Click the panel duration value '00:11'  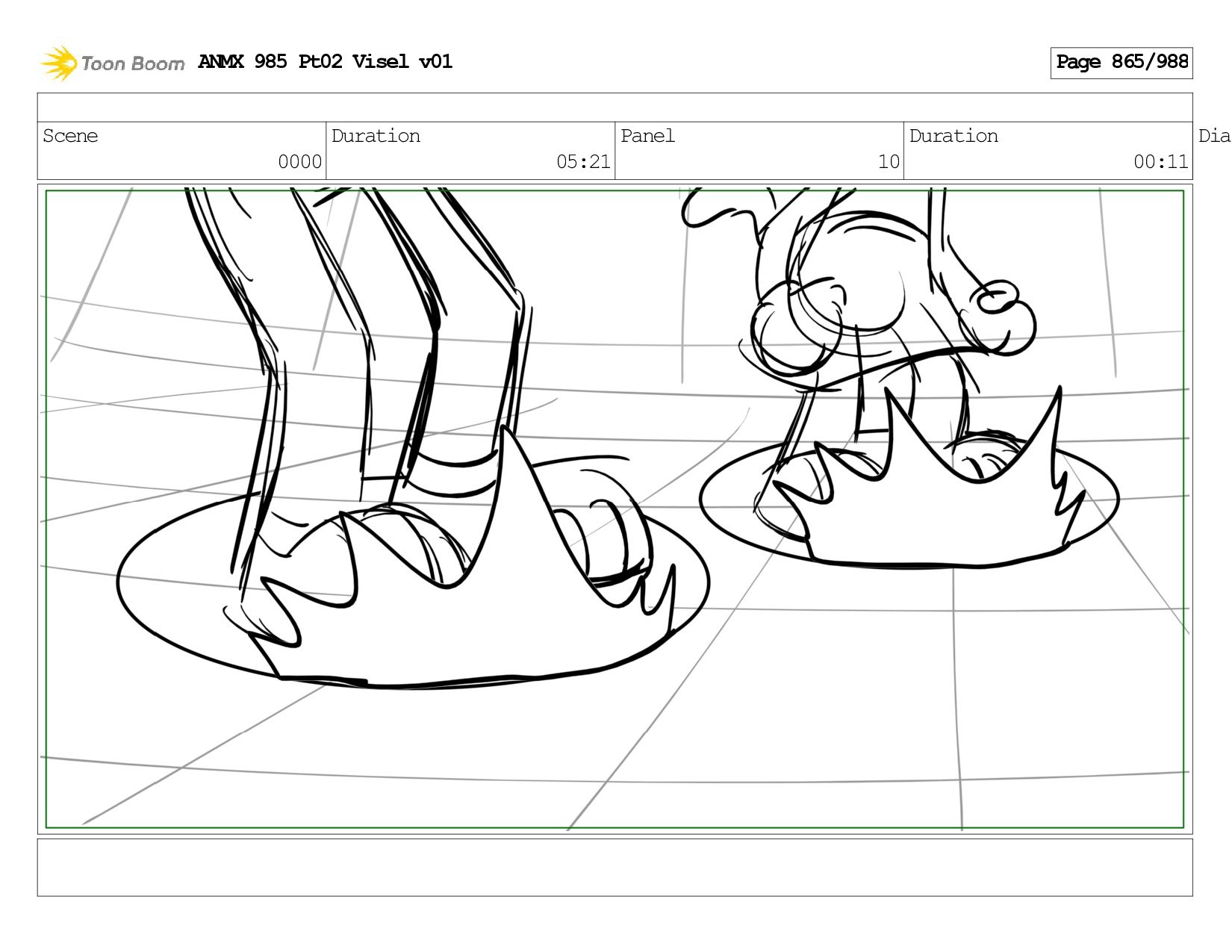point(1161,162)
